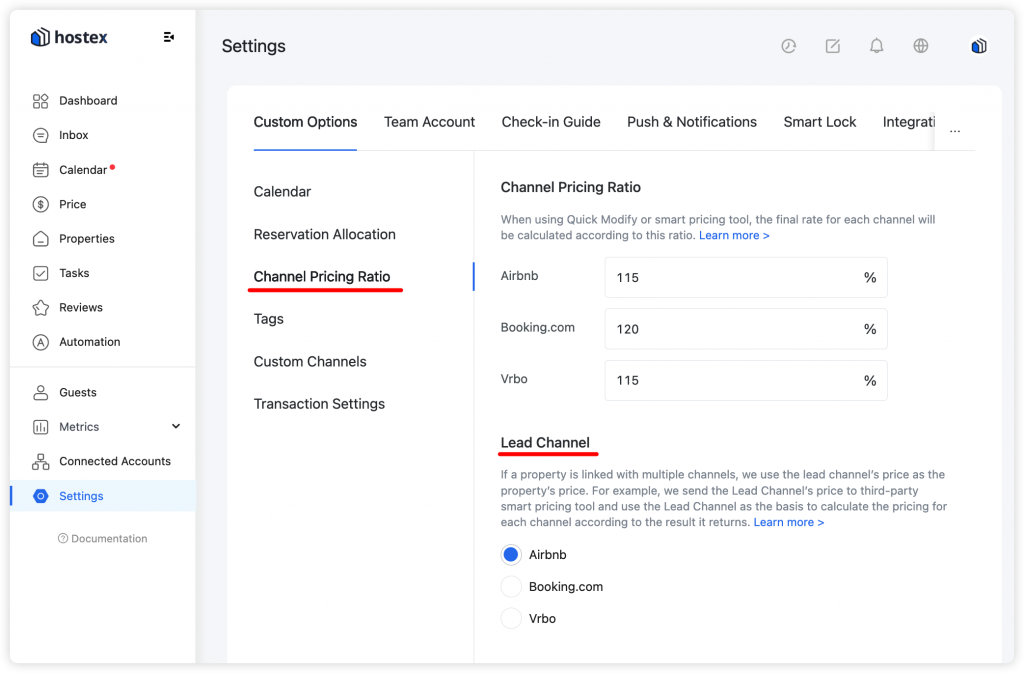1024x673 pixels.
Task: Click the Channel Pricing Ratio section heading
Action: point(570,187)
